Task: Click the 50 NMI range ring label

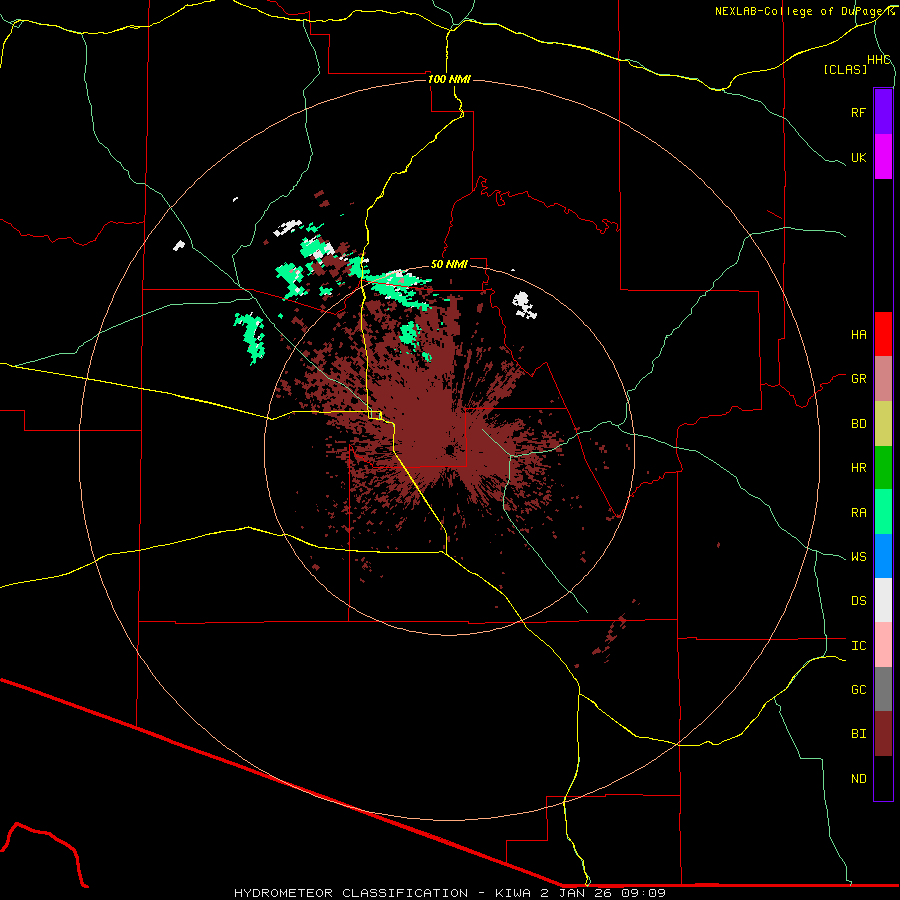Action: coord(449,264)
